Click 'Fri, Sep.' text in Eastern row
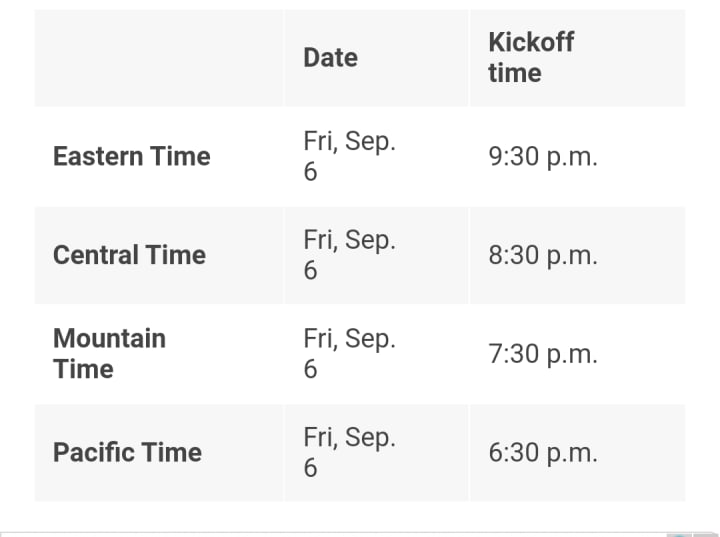This screenshot has width=720, height=537. click(x=349, y=141)
